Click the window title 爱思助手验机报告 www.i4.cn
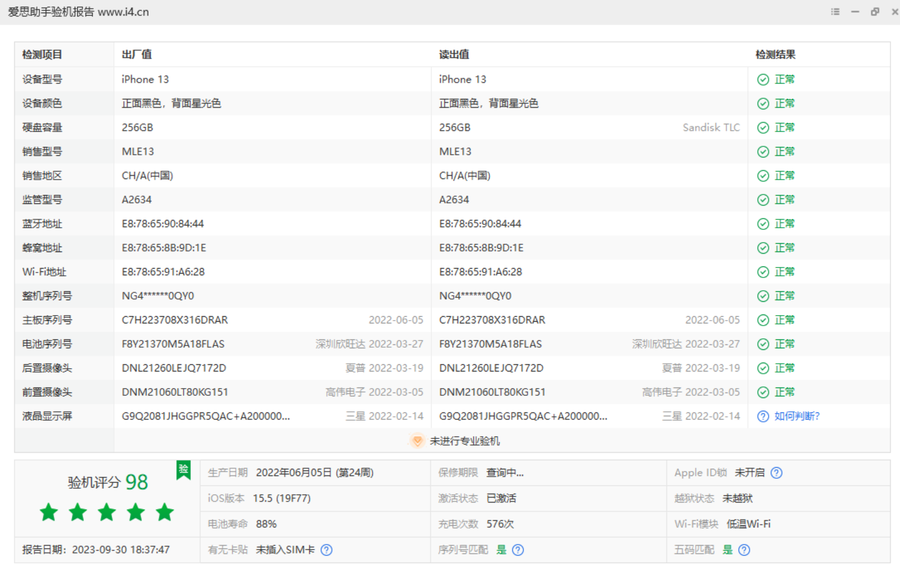Image resolution: width=900 pixels, height=571 pixels. 78,12
